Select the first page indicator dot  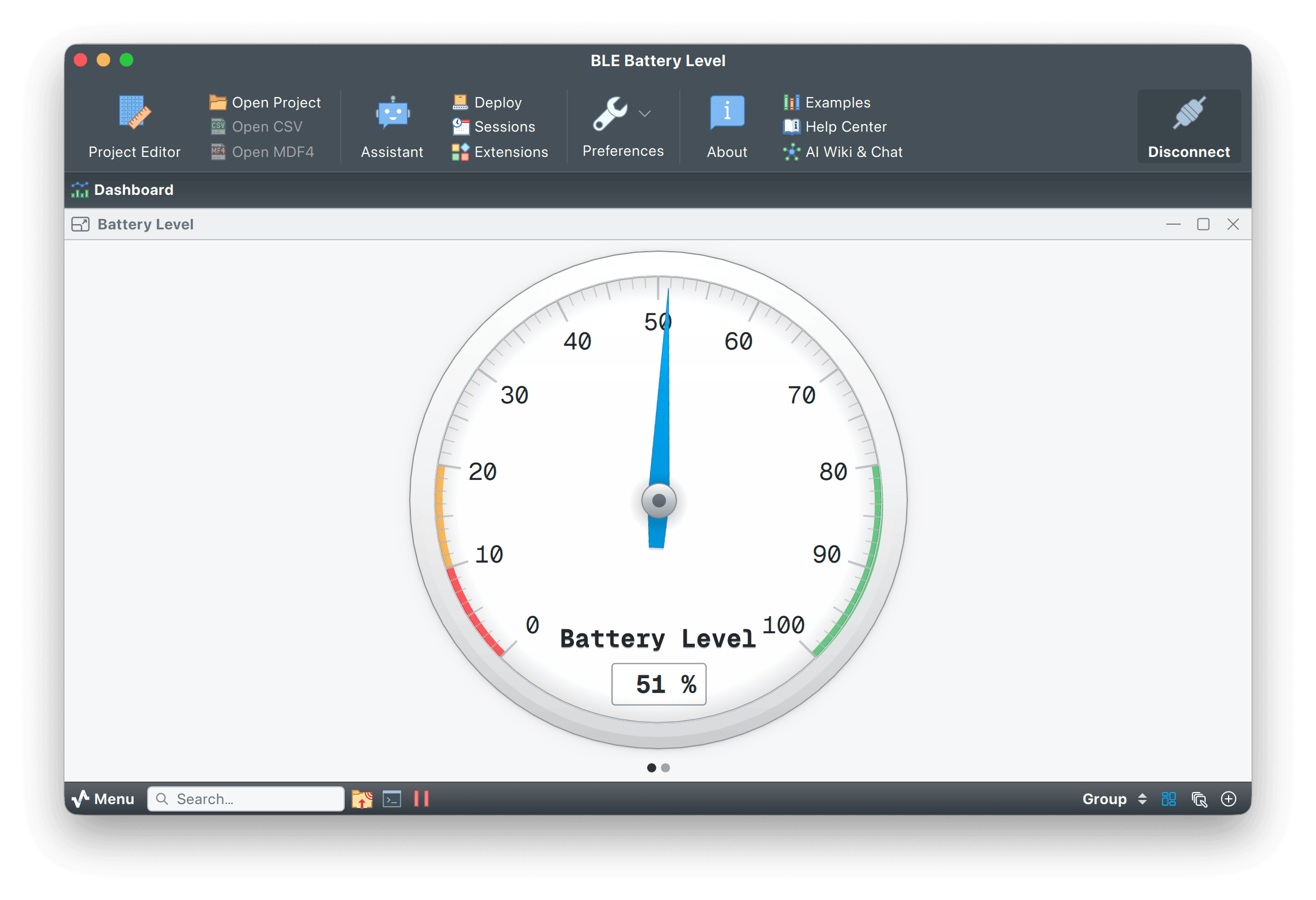click(651, 768)
